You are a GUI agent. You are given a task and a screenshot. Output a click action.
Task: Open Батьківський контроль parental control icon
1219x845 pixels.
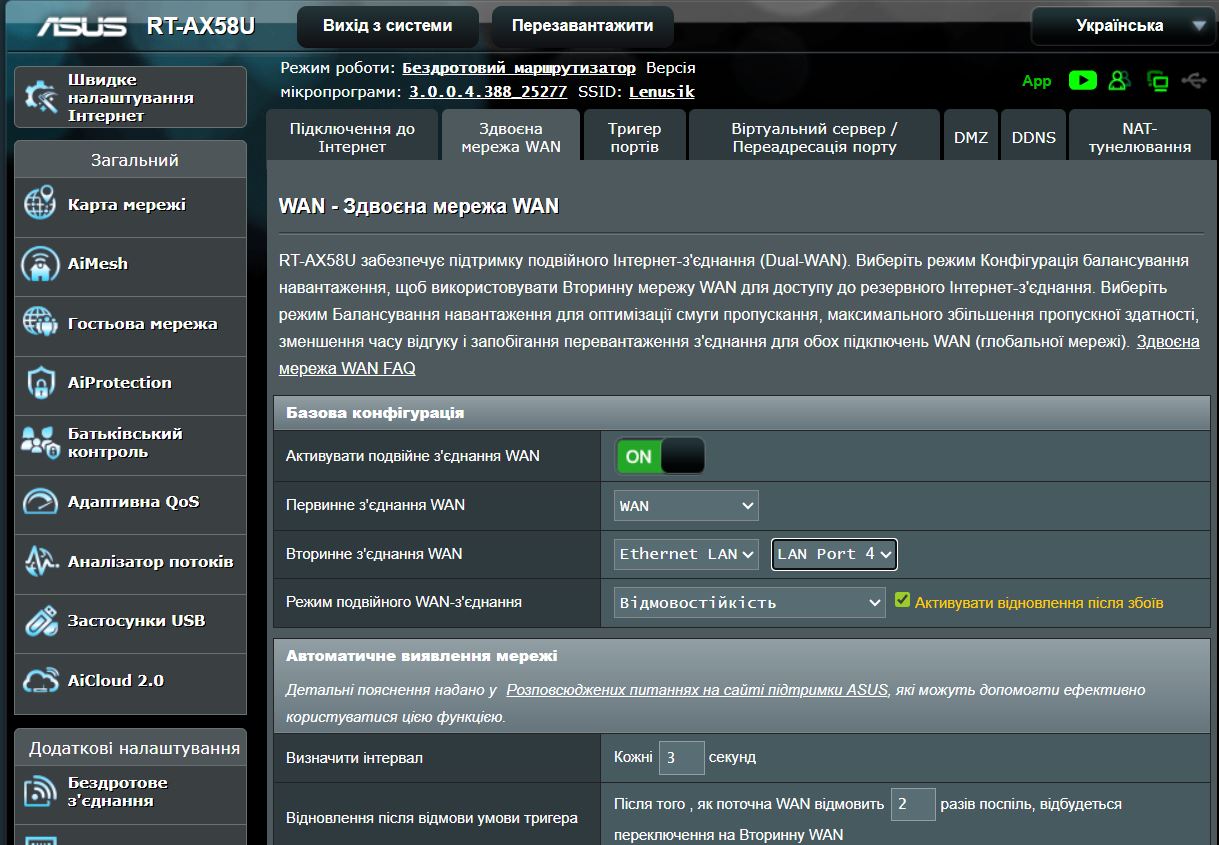[x=40, y=443]
